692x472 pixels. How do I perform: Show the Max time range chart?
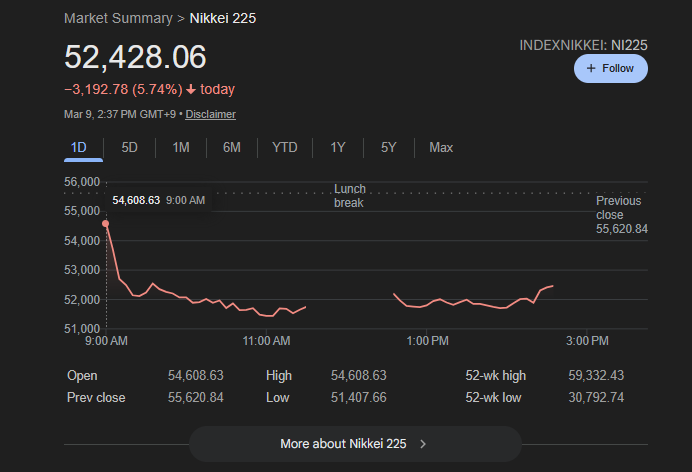pyautogui.click(x=440, y=147)
